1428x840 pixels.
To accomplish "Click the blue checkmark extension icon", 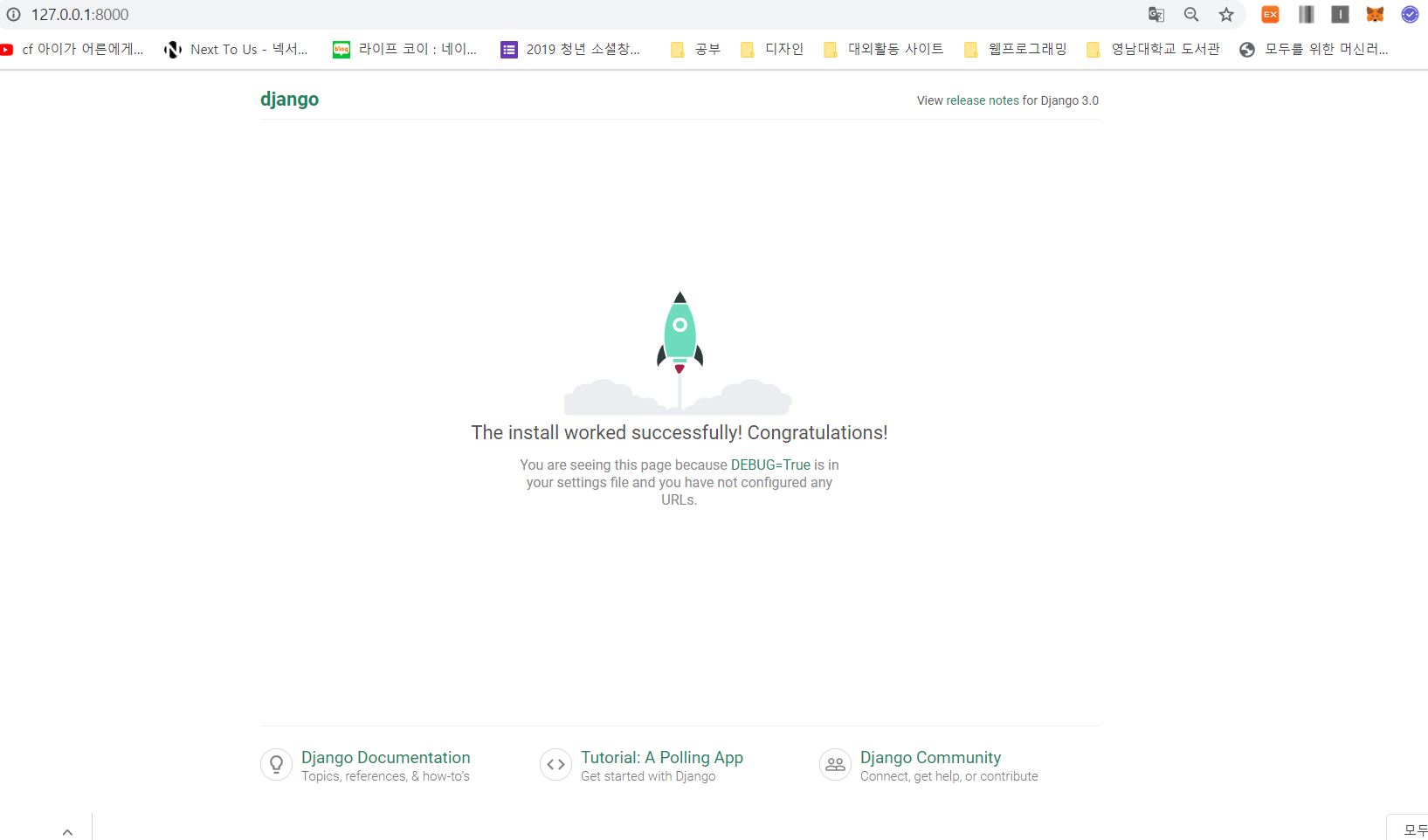I will [1410, 14].
